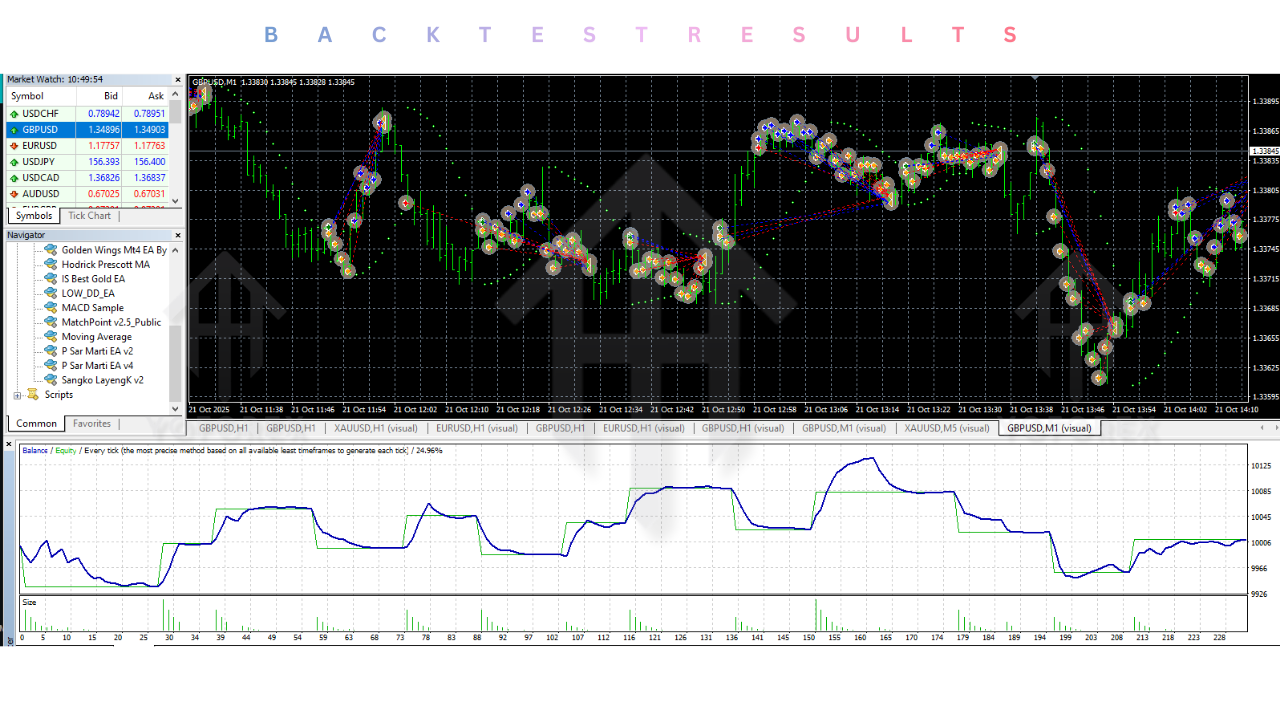This screenshot has width=1280, height=720.
Task: Select the USDJPY row in Market Watch
Action: coord(40,162)
